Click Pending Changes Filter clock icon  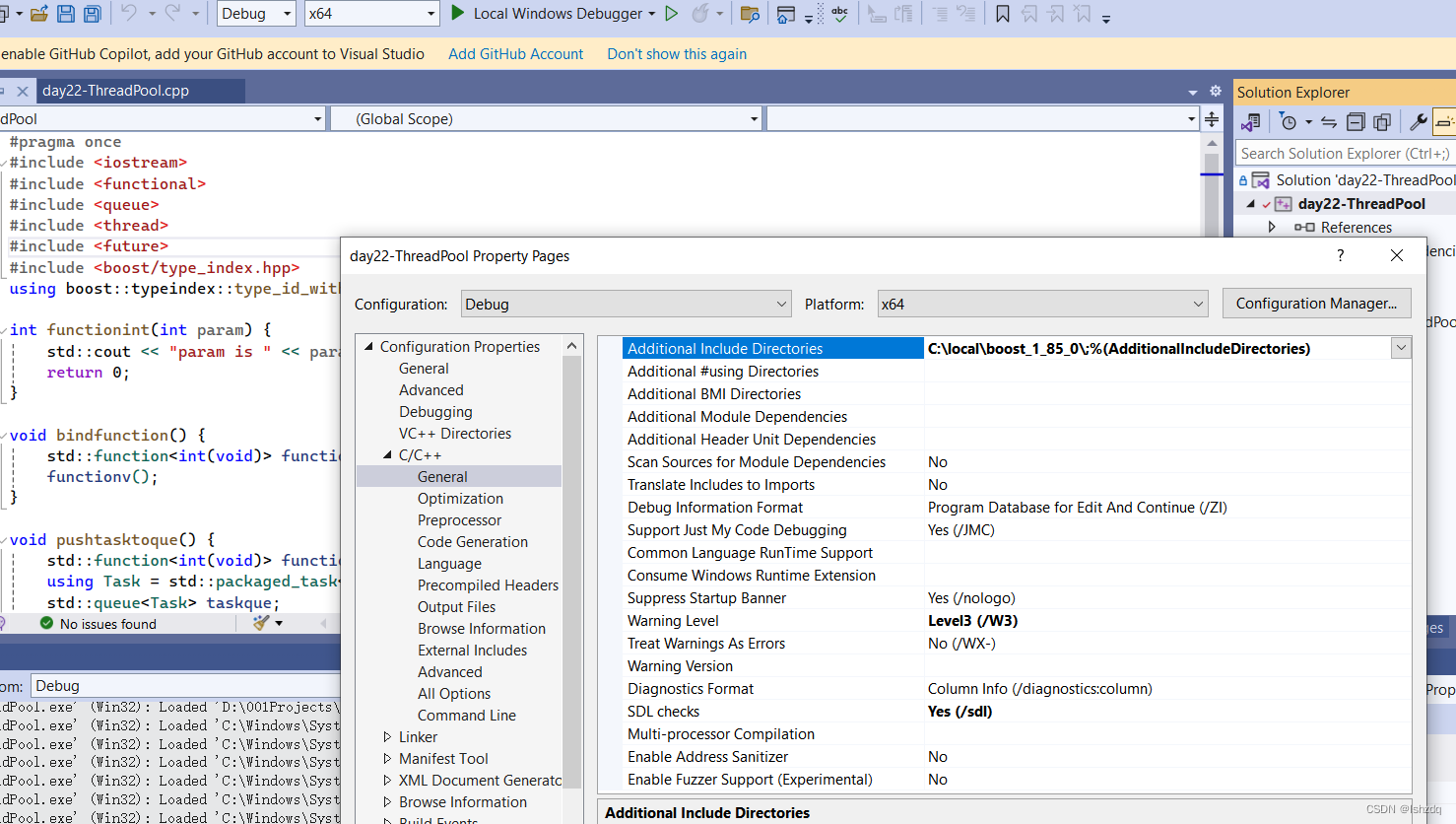click(x=1289, y=122)
